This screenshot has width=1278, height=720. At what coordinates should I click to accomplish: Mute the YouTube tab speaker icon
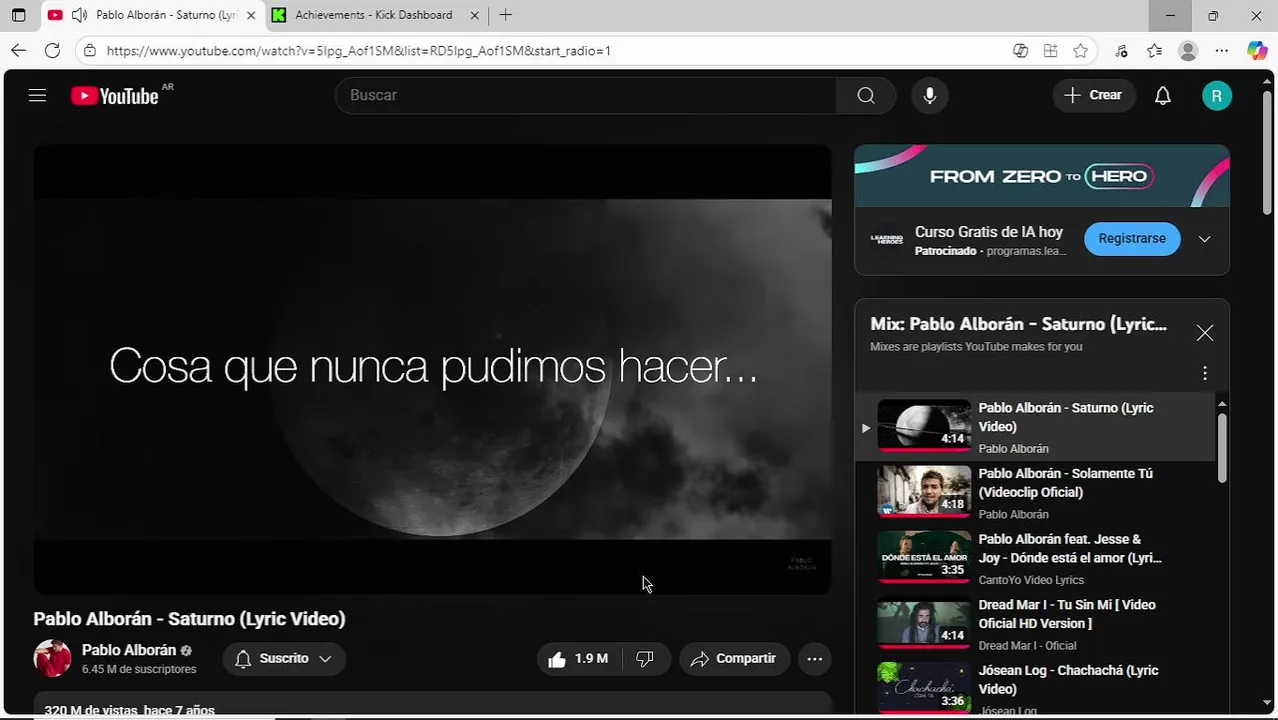79,15
